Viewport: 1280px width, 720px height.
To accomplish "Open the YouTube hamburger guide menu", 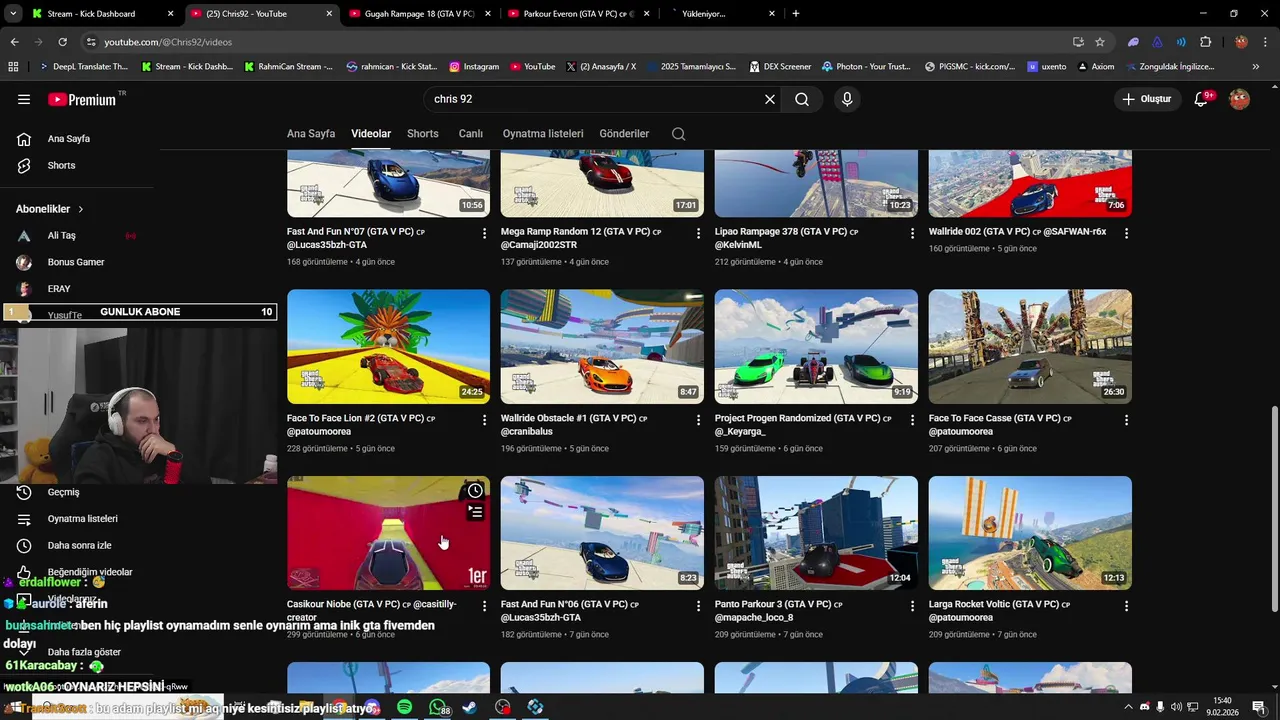I will pos(24,99).
